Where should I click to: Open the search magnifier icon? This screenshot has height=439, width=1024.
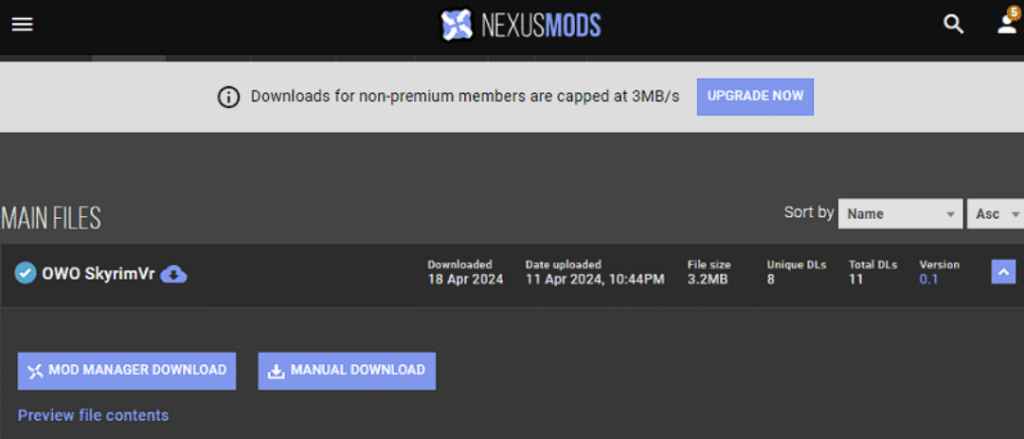[x=953, y=25]
